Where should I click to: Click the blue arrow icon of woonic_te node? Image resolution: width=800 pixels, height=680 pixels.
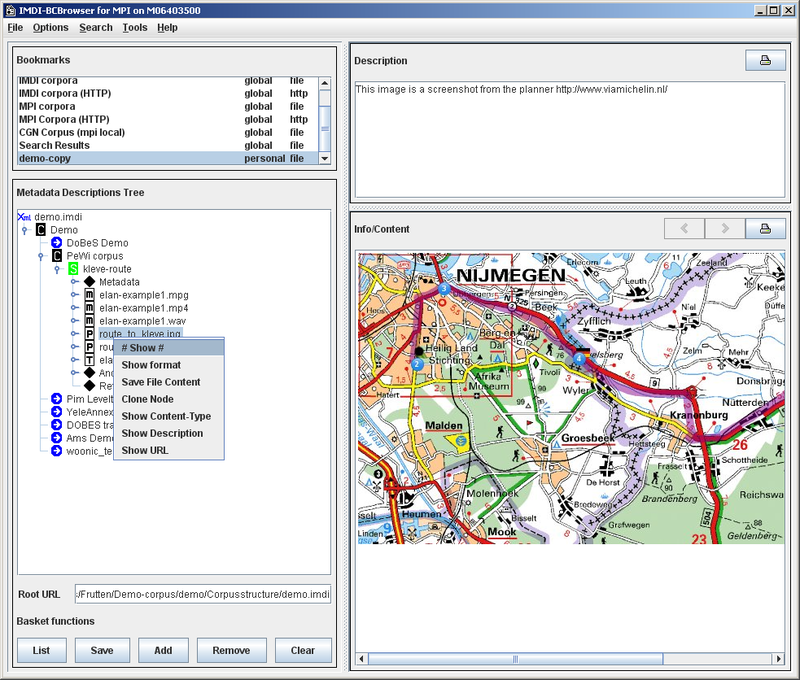tap(57, 450)
